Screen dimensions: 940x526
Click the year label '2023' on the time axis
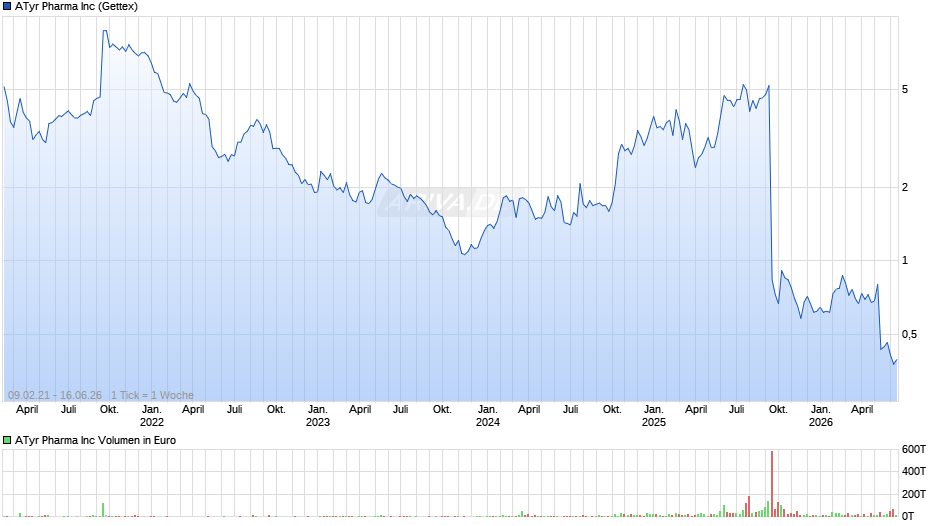(318, 422)
